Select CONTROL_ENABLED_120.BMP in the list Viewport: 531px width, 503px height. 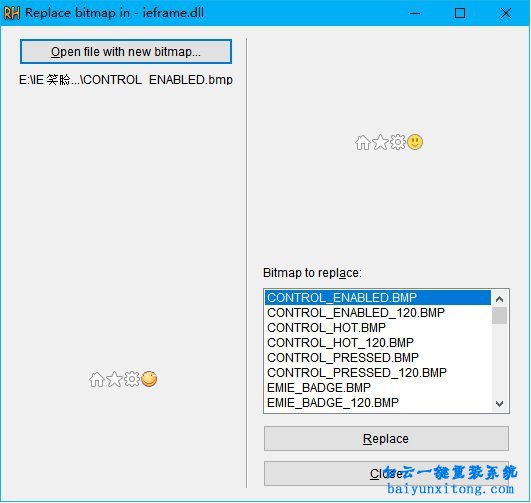(x=378, y=312)
